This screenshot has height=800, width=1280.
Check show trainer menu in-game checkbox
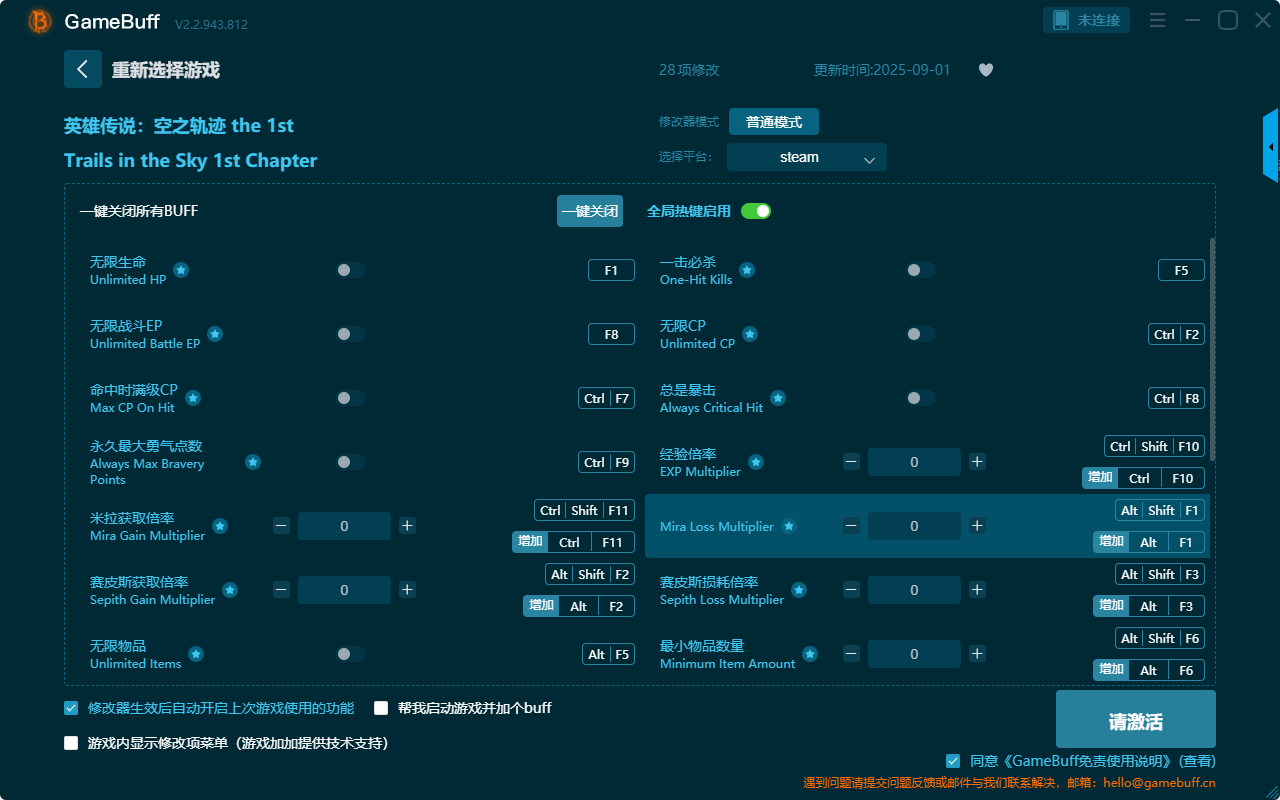pyautogui.click(x=71, y=743)
